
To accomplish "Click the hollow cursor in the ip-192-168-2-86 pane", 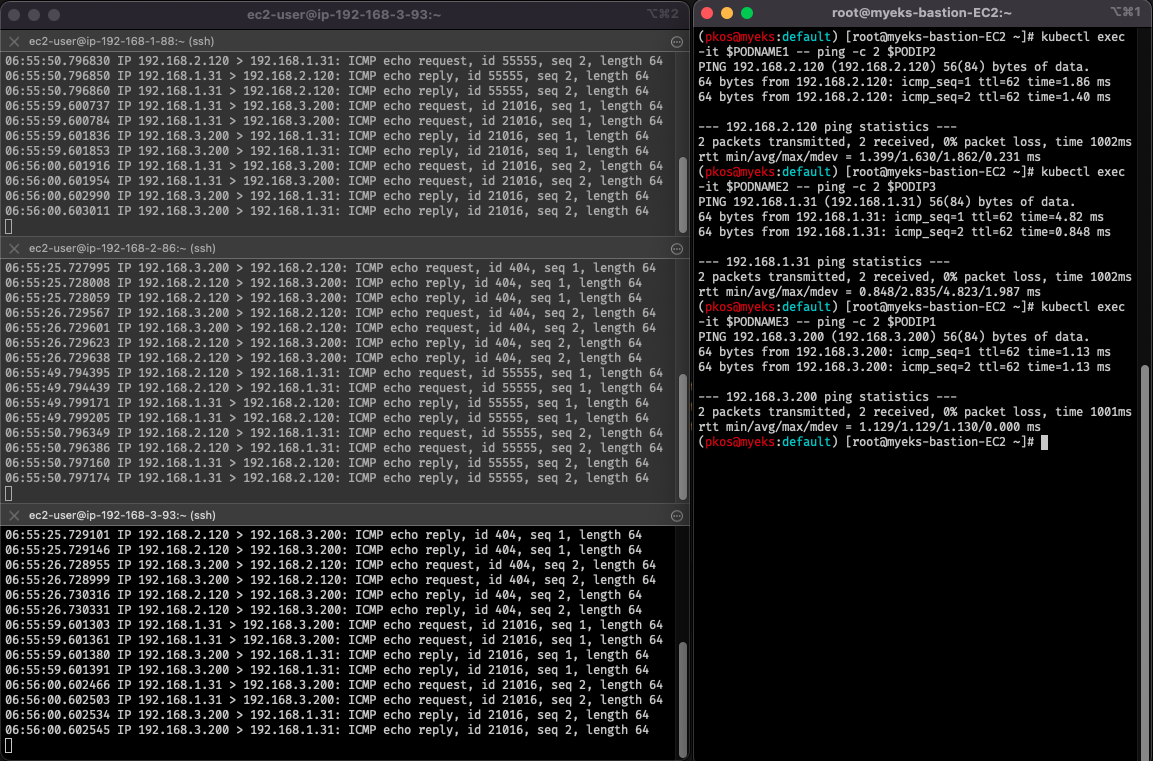I will pos(9,493).
